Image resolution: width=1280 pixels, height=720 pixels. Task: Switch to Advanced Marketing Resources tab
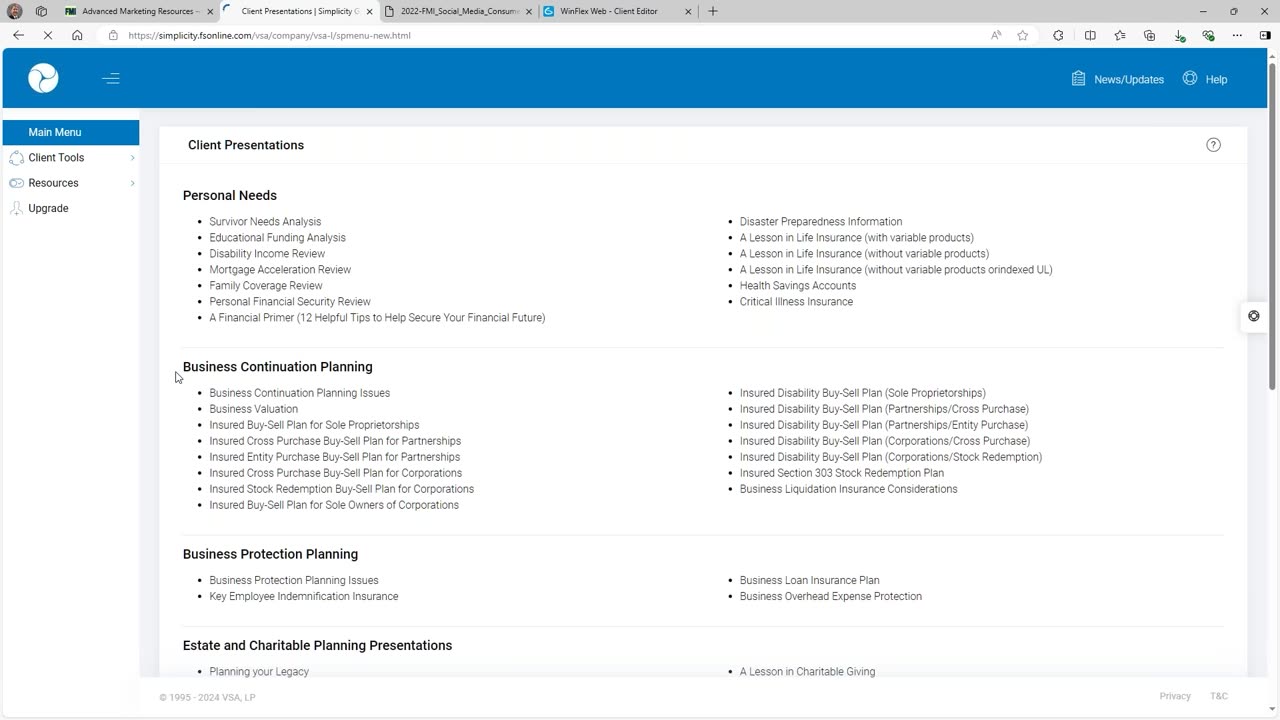tap(138, 11)
